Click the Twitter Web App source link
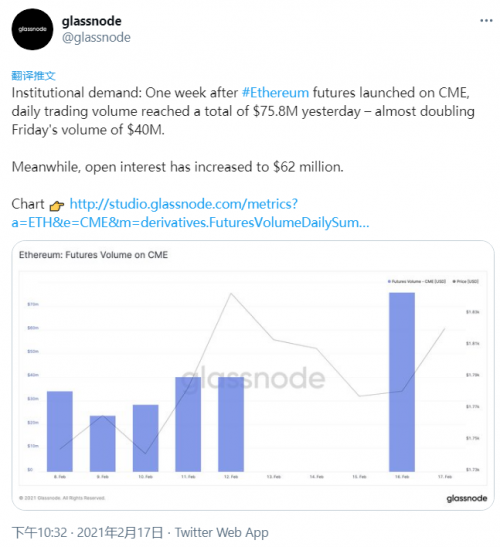The height and width of the screenshot is (547, 500). [x=222, y=532]
